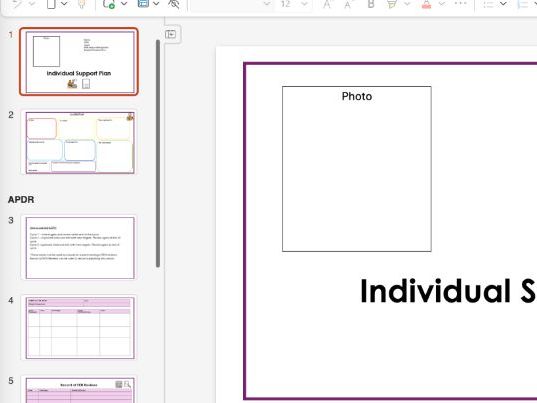Viewport: 537px width, 403px height.
Task: Open the Undo dropdown arrow
Action: pyautogui.click(x=32, y=4)
